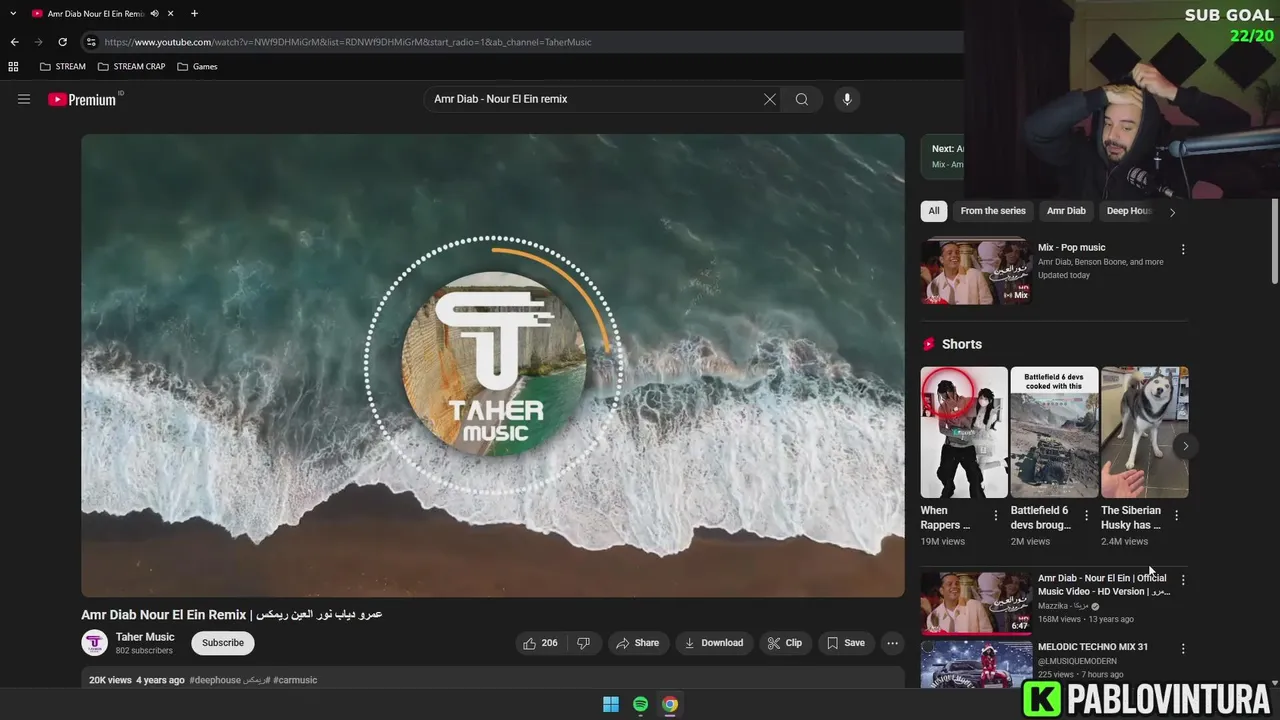The width and height of the screenshot is (1280, 720).
Task: Start voice search with microphone icon
Action: tap(847, 99)
